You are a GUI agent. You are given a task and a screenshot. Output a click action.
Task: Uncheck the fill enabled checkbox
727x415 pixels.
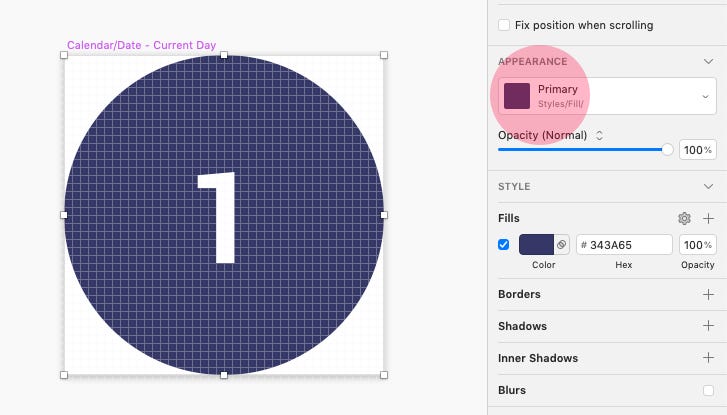point(504,244)
